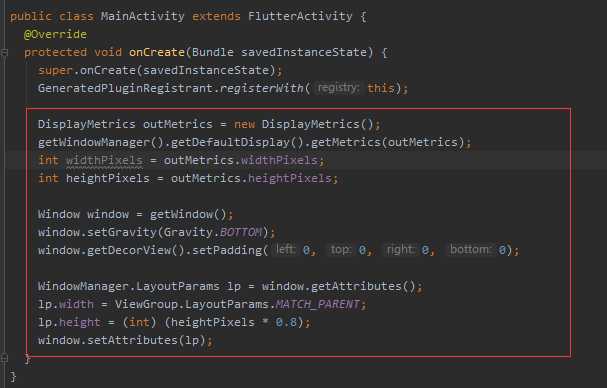Click the heightPixels variable declaration
Viewport: 607px width, 388px height.
pos(108,178)
